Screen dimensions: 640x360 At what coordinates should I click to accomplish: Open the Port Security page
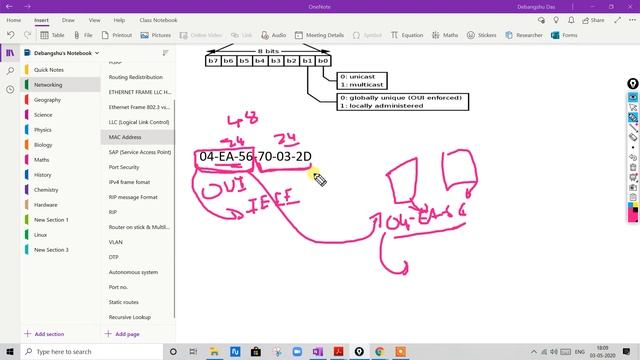pyautogui.click(x=138, y=167)
